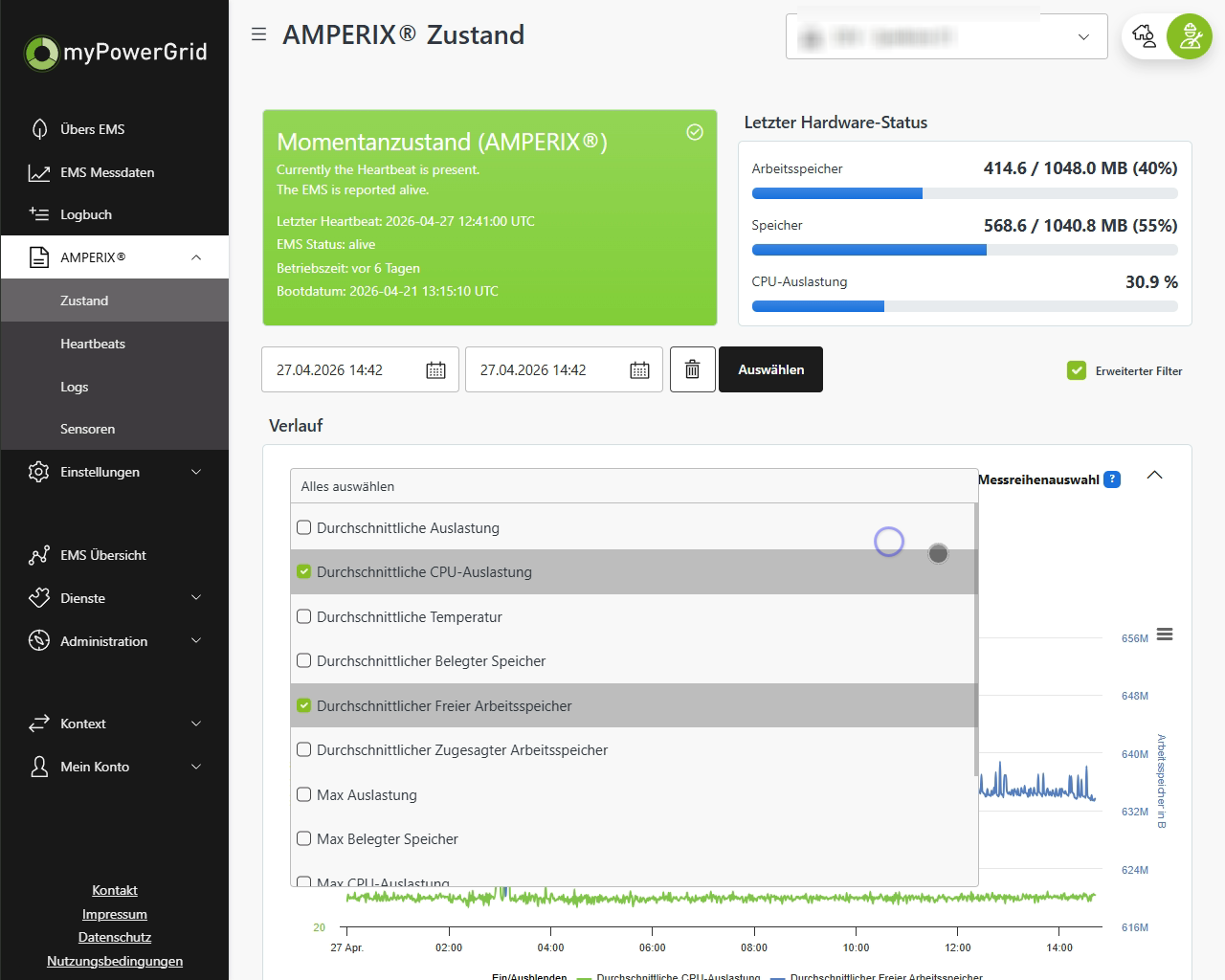Open the Heartbeats submenu item
The width and height of the screenshot is (1225, 980).
tap(115, 344)
